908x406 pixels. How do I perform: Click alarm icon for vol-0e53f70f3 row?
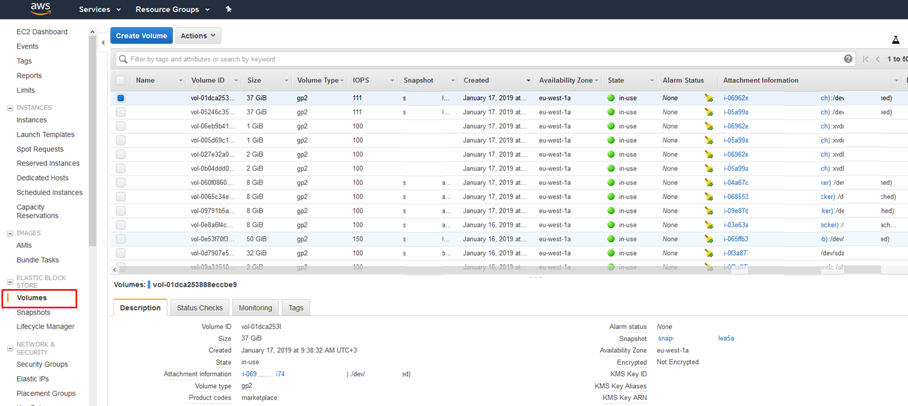point(709,239)
